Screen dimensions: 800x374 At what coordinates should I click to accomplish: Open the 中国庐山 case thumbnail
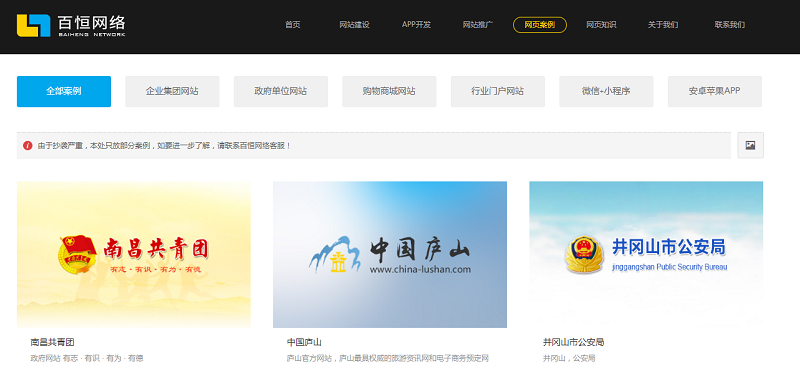(390, 254)
